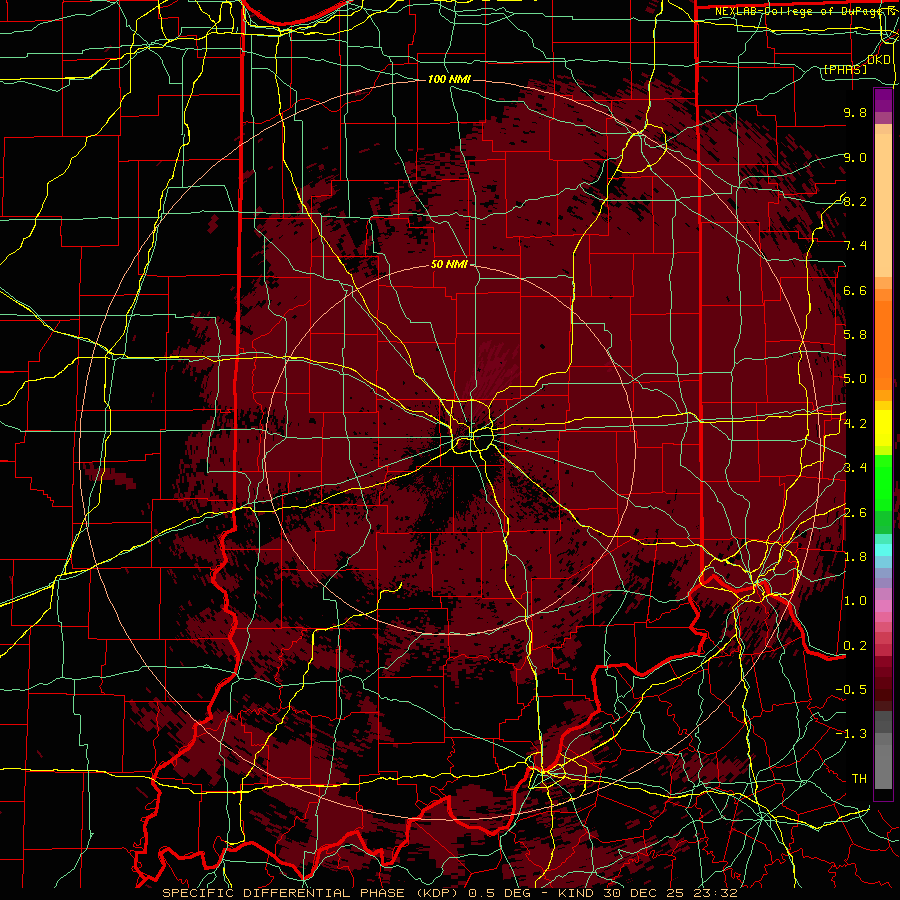
Task: Select the orange segment of the color scale
Action: [x=883, y=344]
